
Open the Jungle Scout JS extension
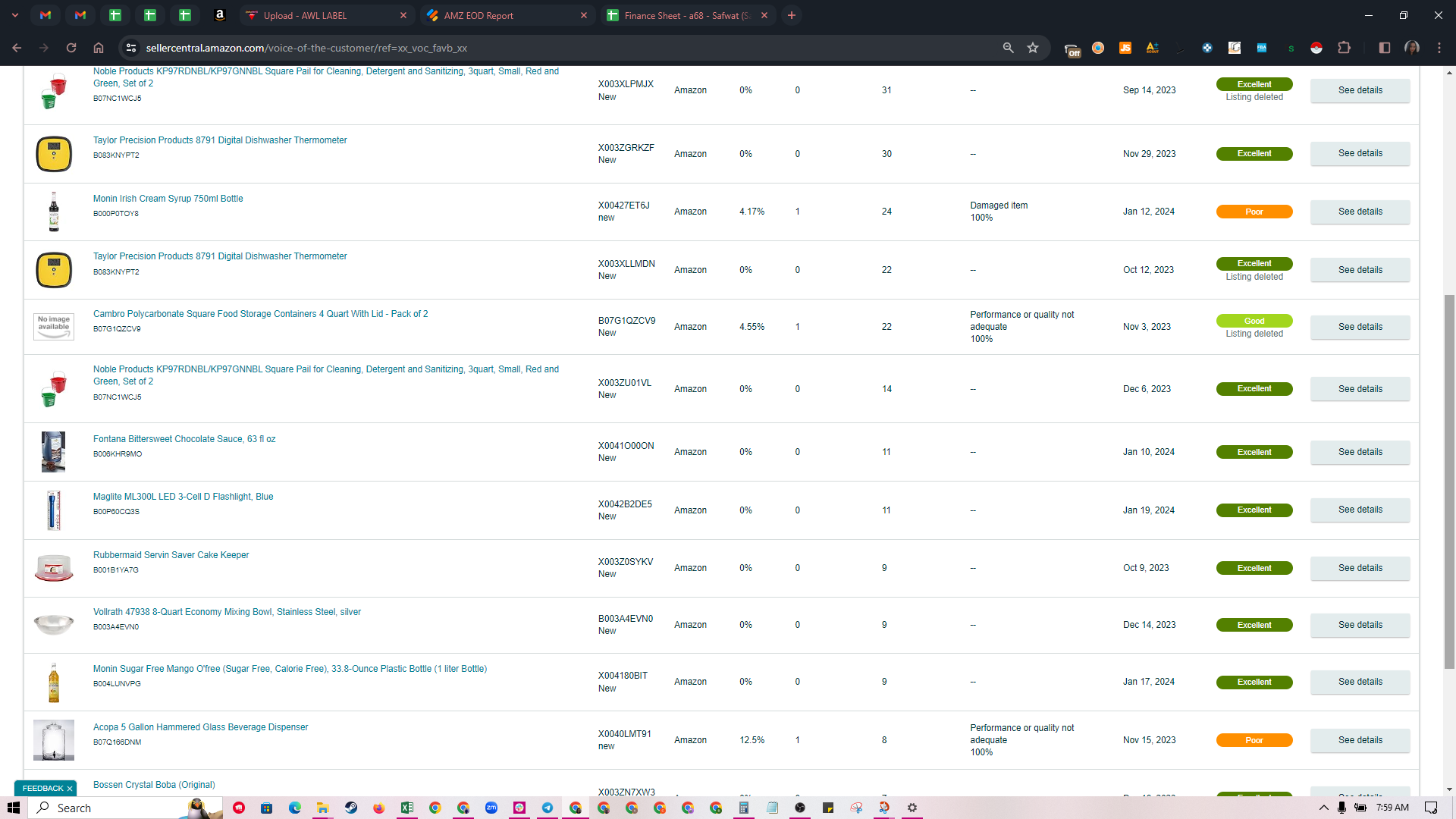[x=1125, y=48]
